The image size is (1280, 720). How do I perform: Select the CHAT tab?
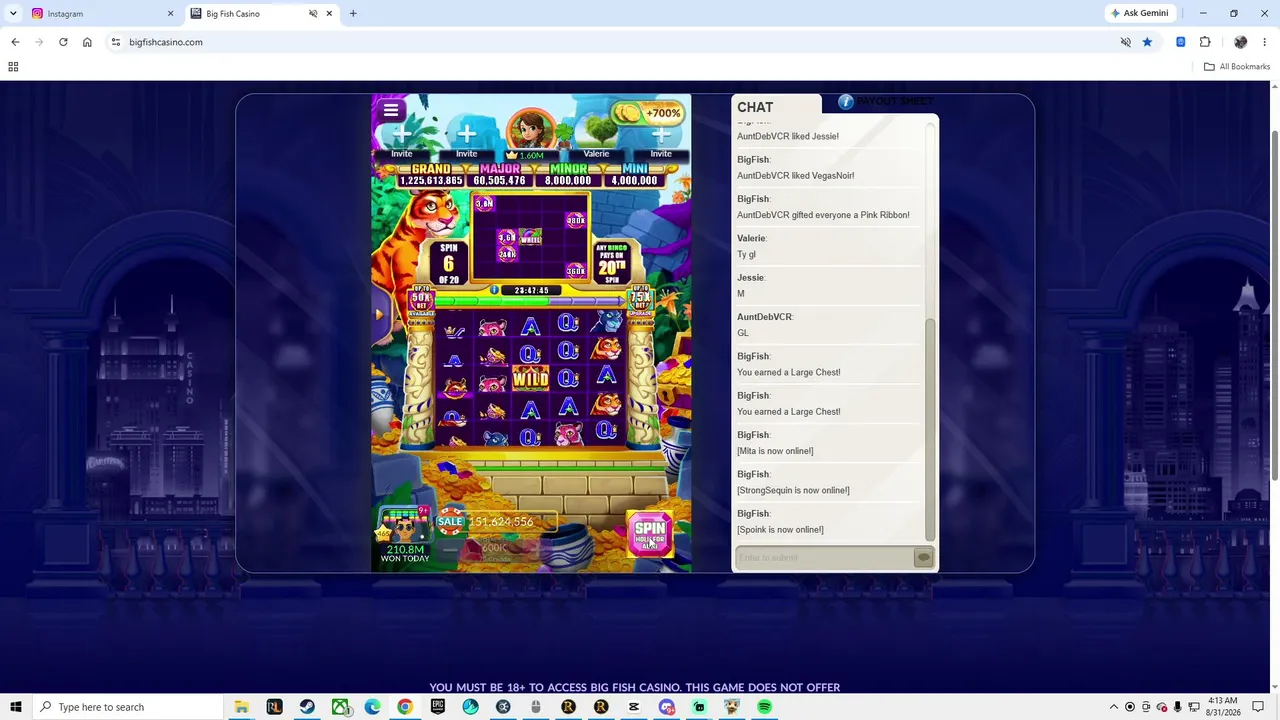pyautogui.click(x=776, y=106)
